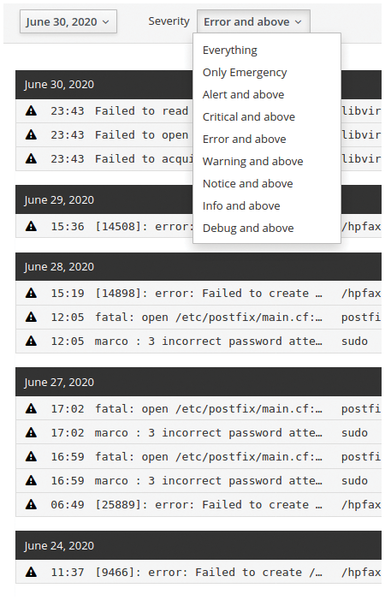Viewport: 385px width, 600px height.
Task: Click warning icon on 17:02 marco sudo entry
Action: [x=31, y=432]
